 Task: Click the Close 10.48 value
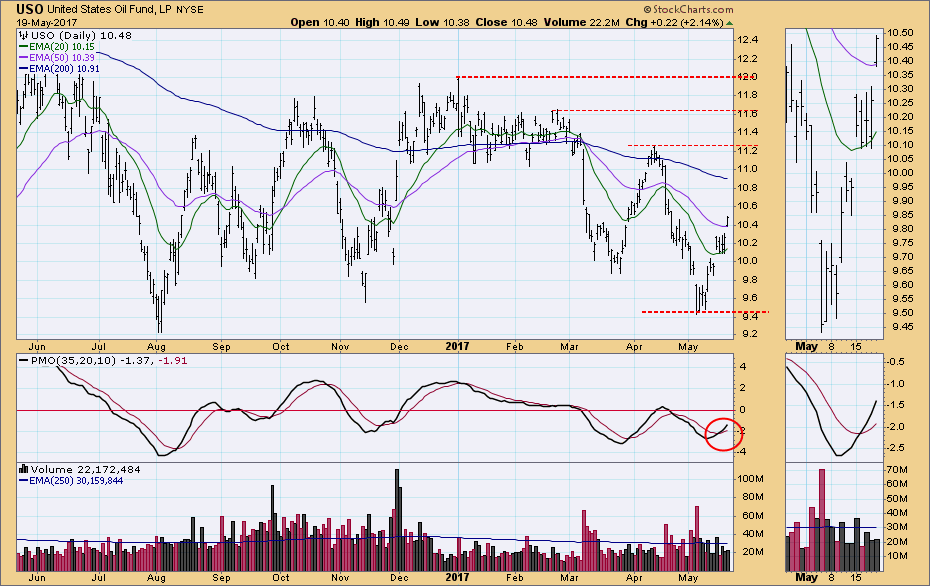pyautogui.click(x=507, y=22)
